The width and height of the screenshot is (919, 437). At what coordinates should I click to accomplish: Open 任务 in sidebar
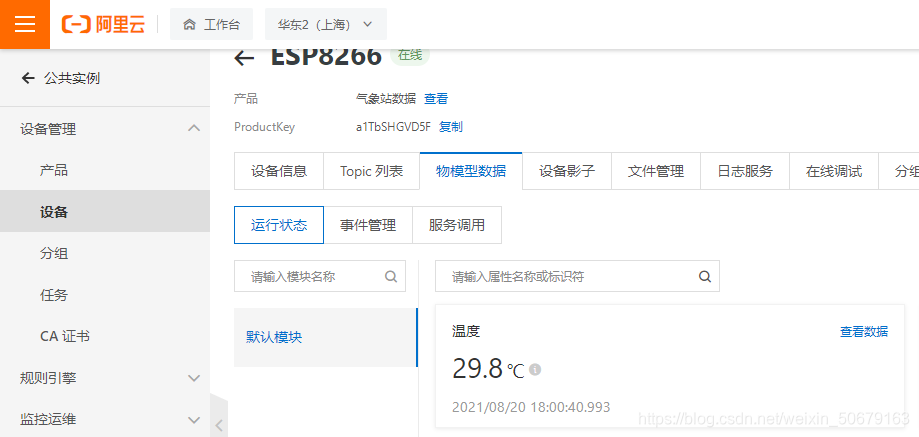pos(54,295)
